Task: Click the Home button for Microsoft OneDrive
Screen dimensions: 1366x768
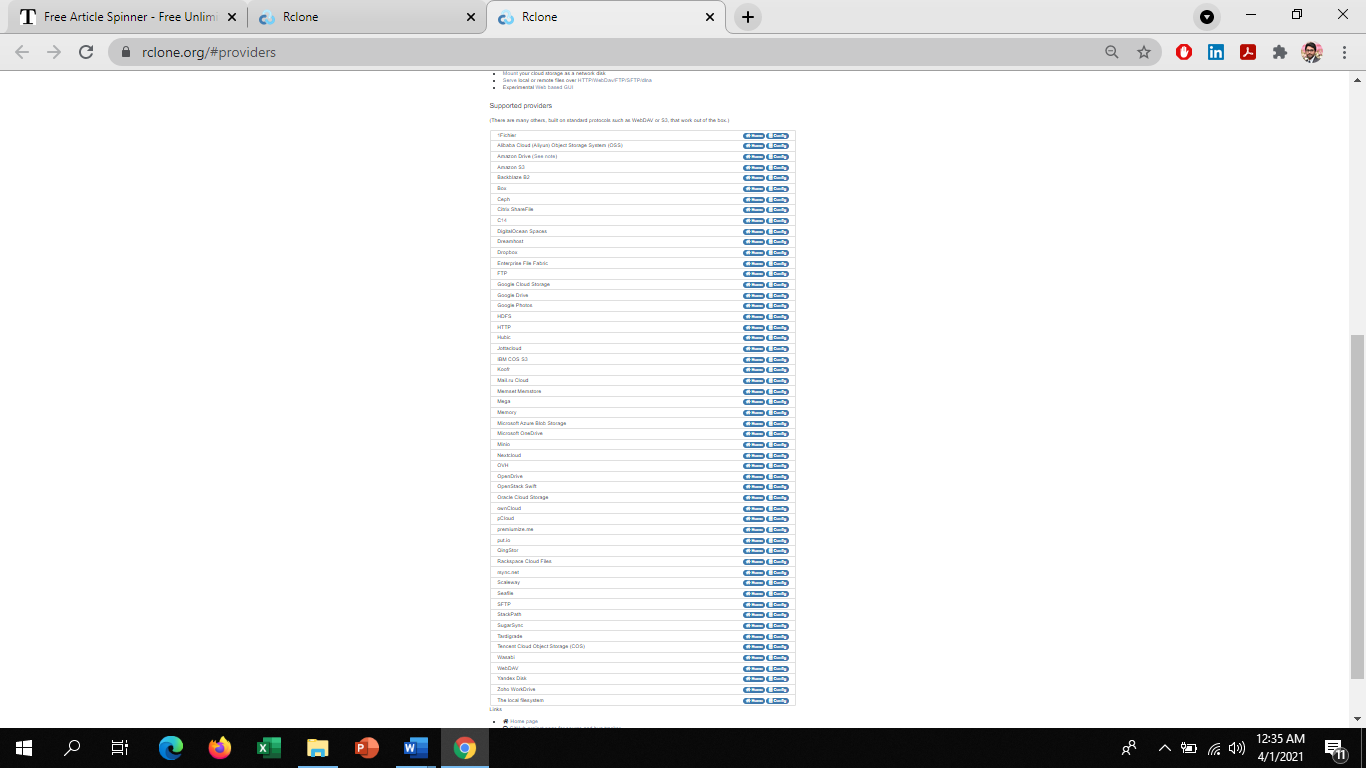Action: pyautogui.click(x=754, y=434)
